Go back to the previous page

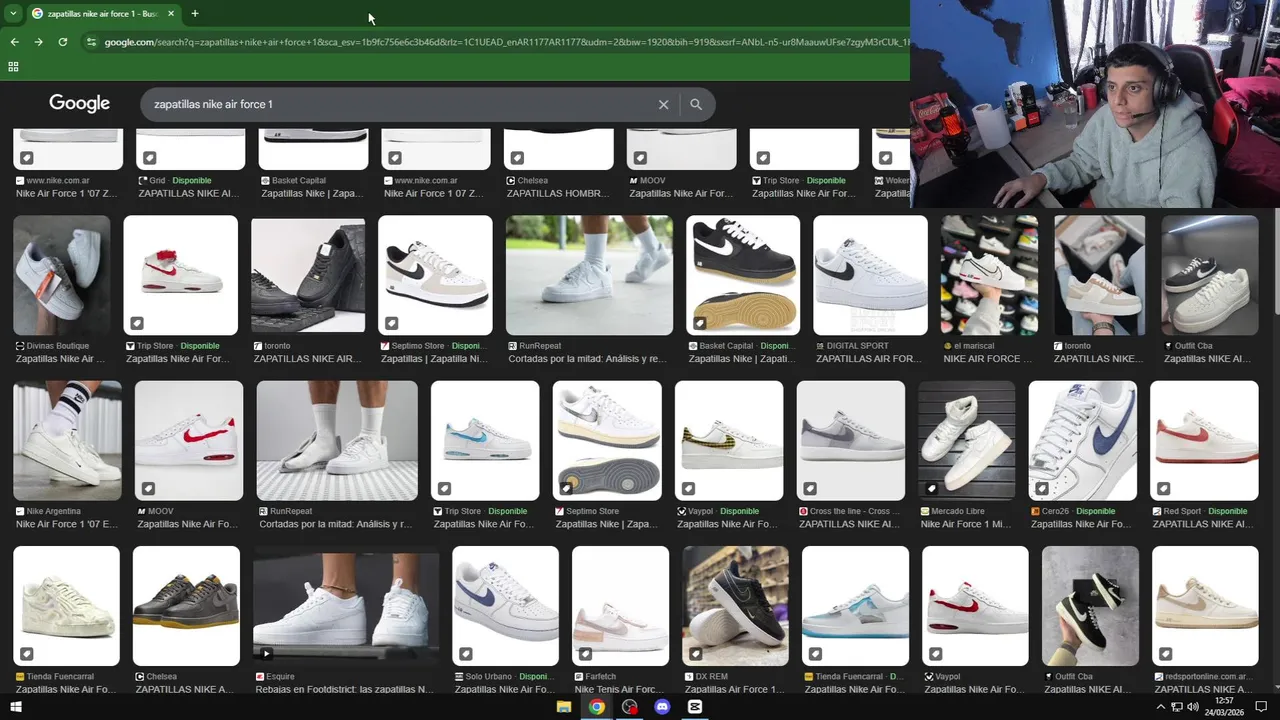(14, 42)
